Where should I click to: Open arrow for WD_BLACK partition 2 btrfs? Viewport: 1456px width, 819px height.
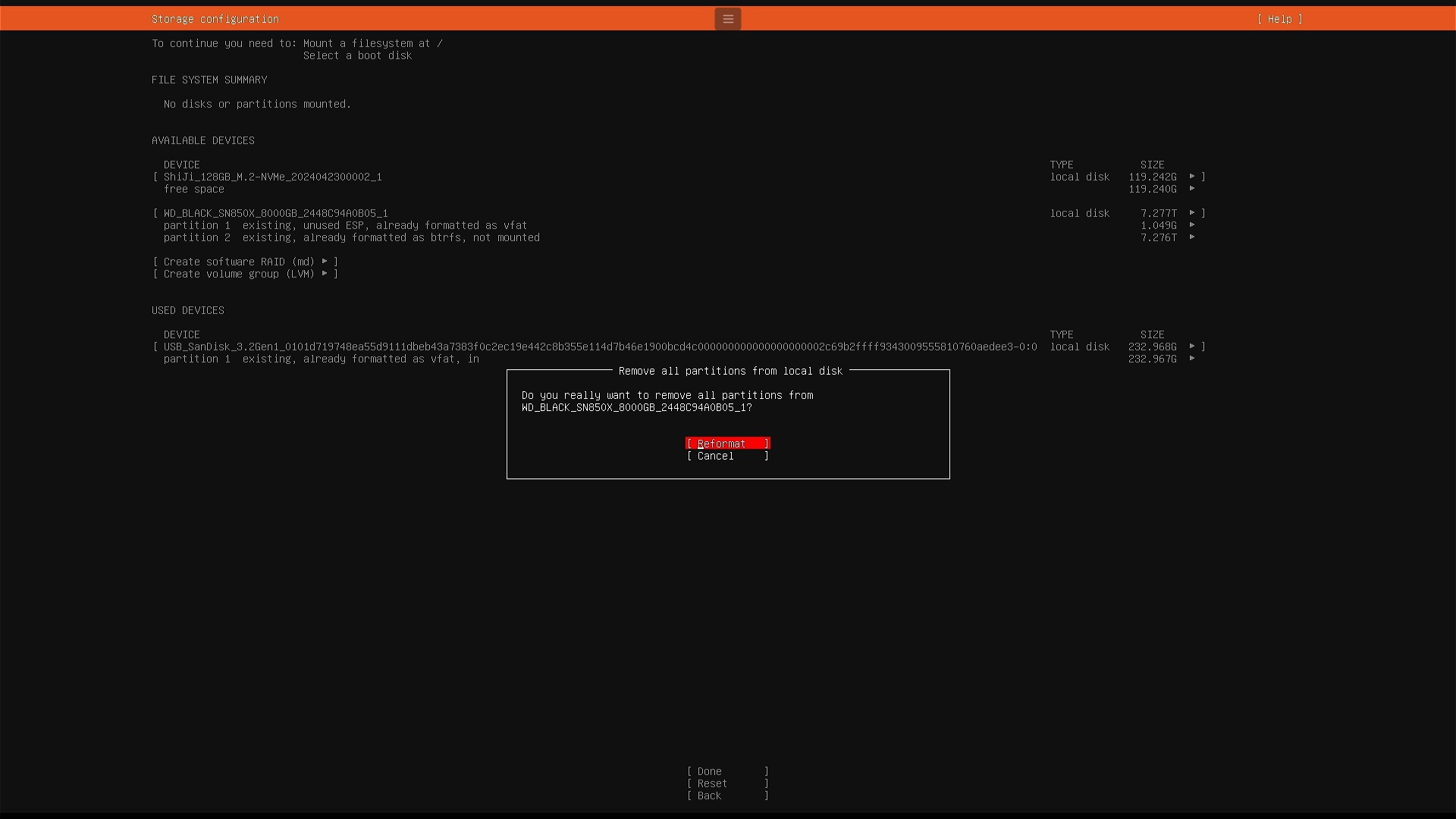pos(1192,237)
